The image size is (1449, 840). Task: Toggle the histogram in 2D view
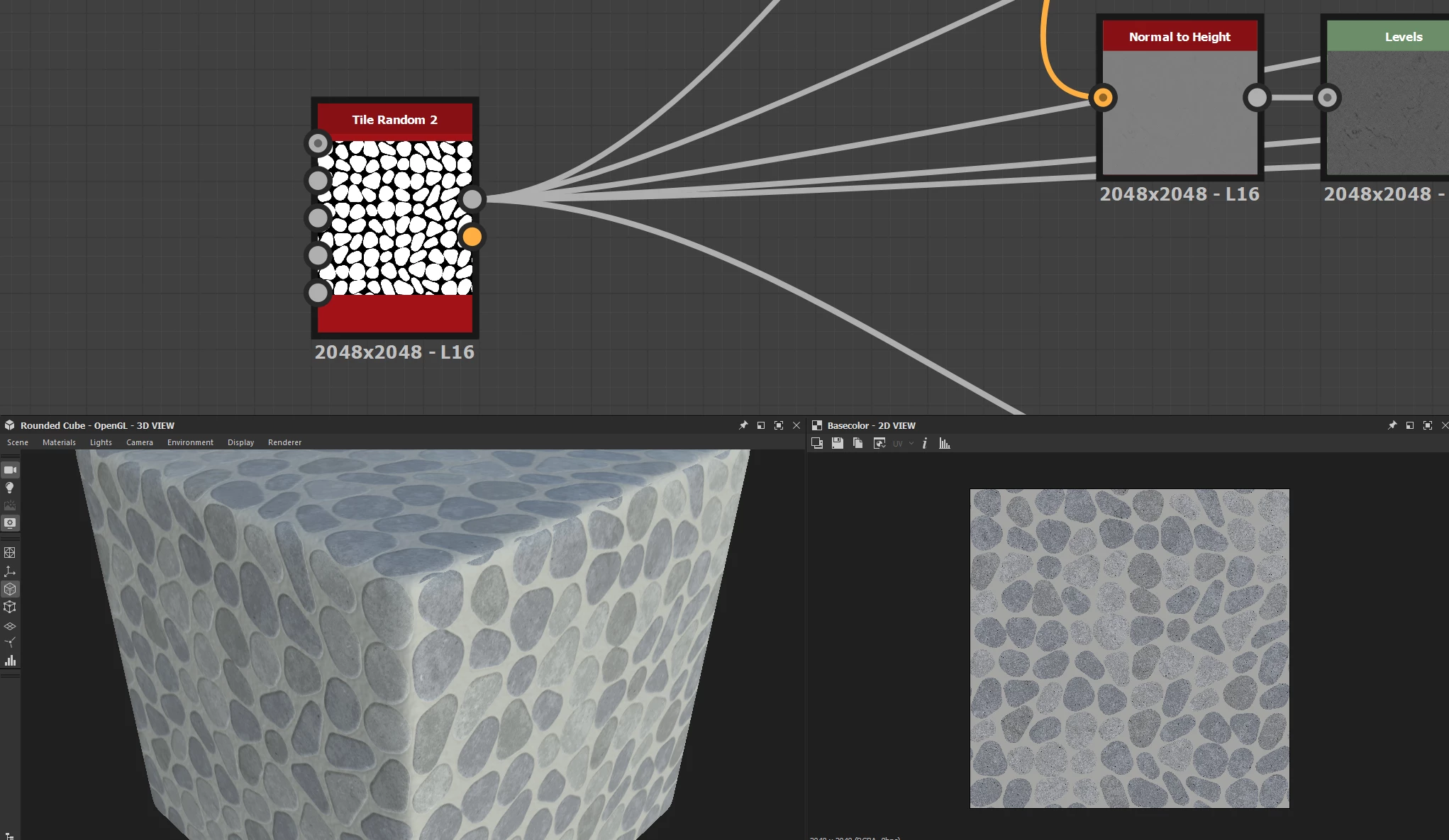(x=945, y=443)
